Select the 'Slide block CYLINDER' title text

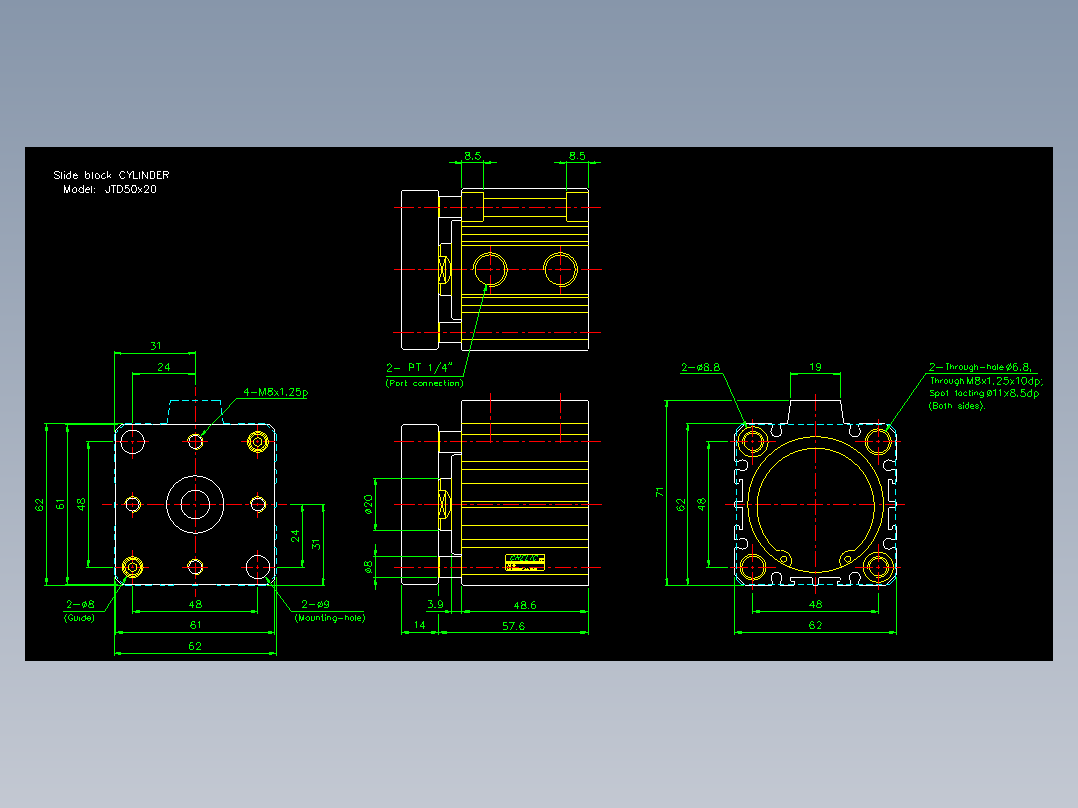pos(111,175)
